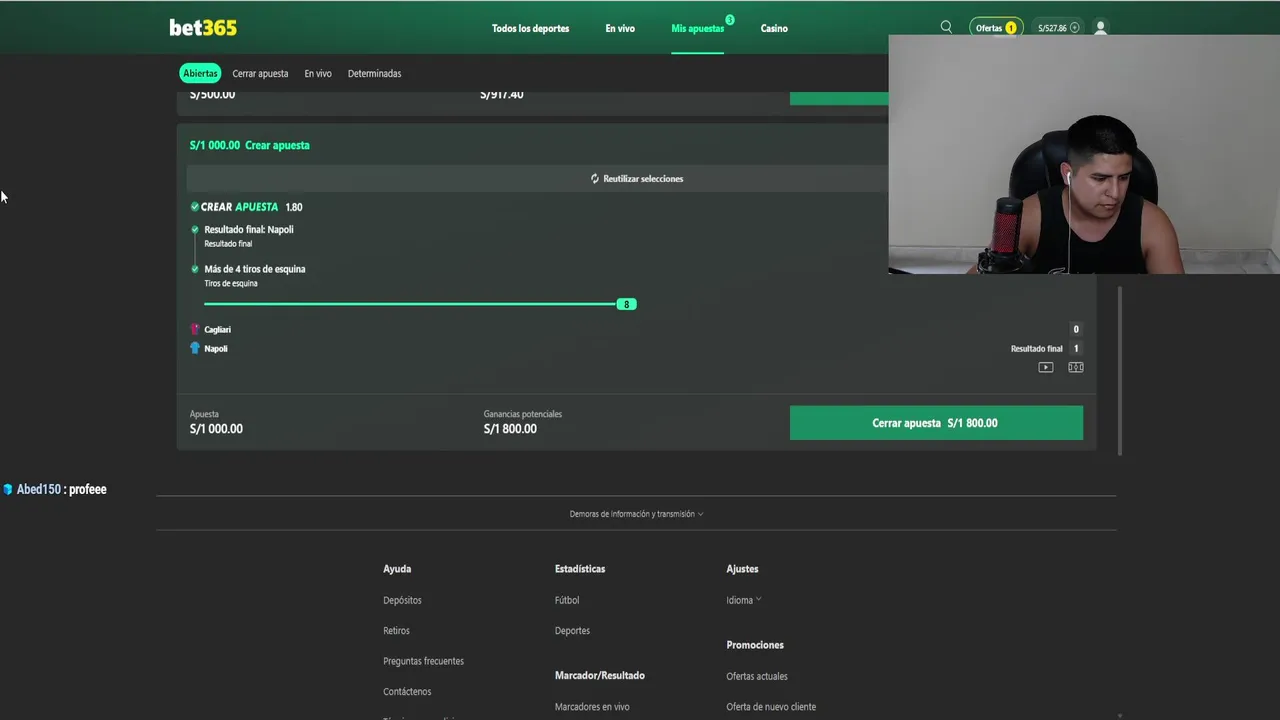Click the Cagliari team name
Screen dimensions: 1280x720
(217, 329)
